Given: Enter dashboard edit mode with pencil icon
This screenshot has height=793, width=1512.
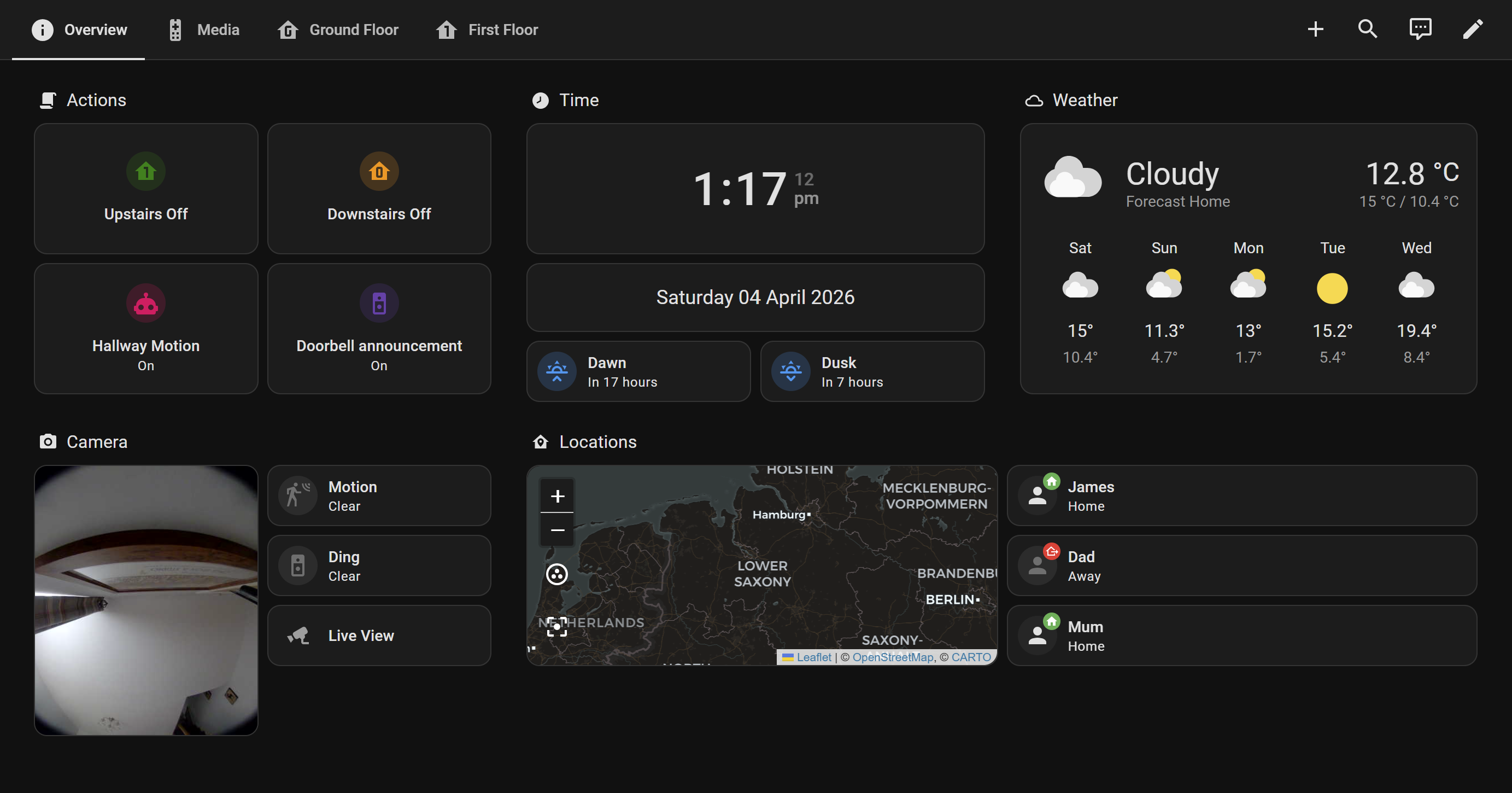Looking at the screenshot, I should 1473,29.
